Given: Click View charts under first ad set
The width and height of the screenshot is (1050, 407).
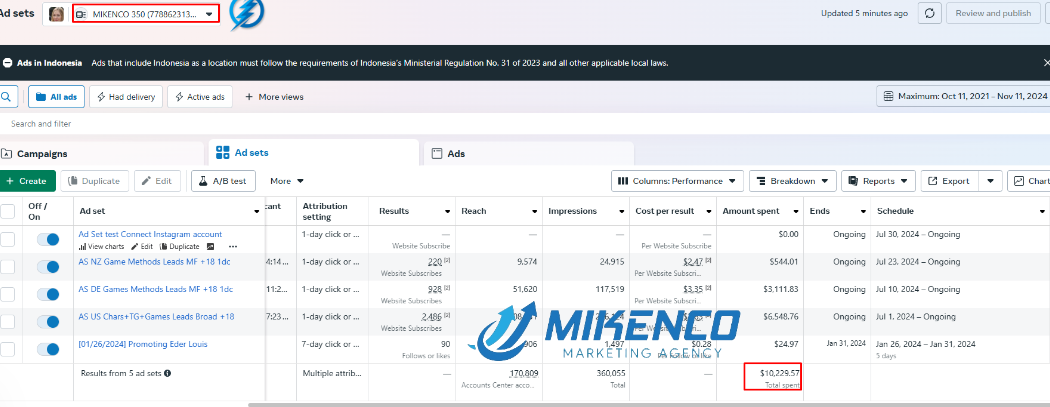Looking at the screenshot, I should tap(102, 246).
